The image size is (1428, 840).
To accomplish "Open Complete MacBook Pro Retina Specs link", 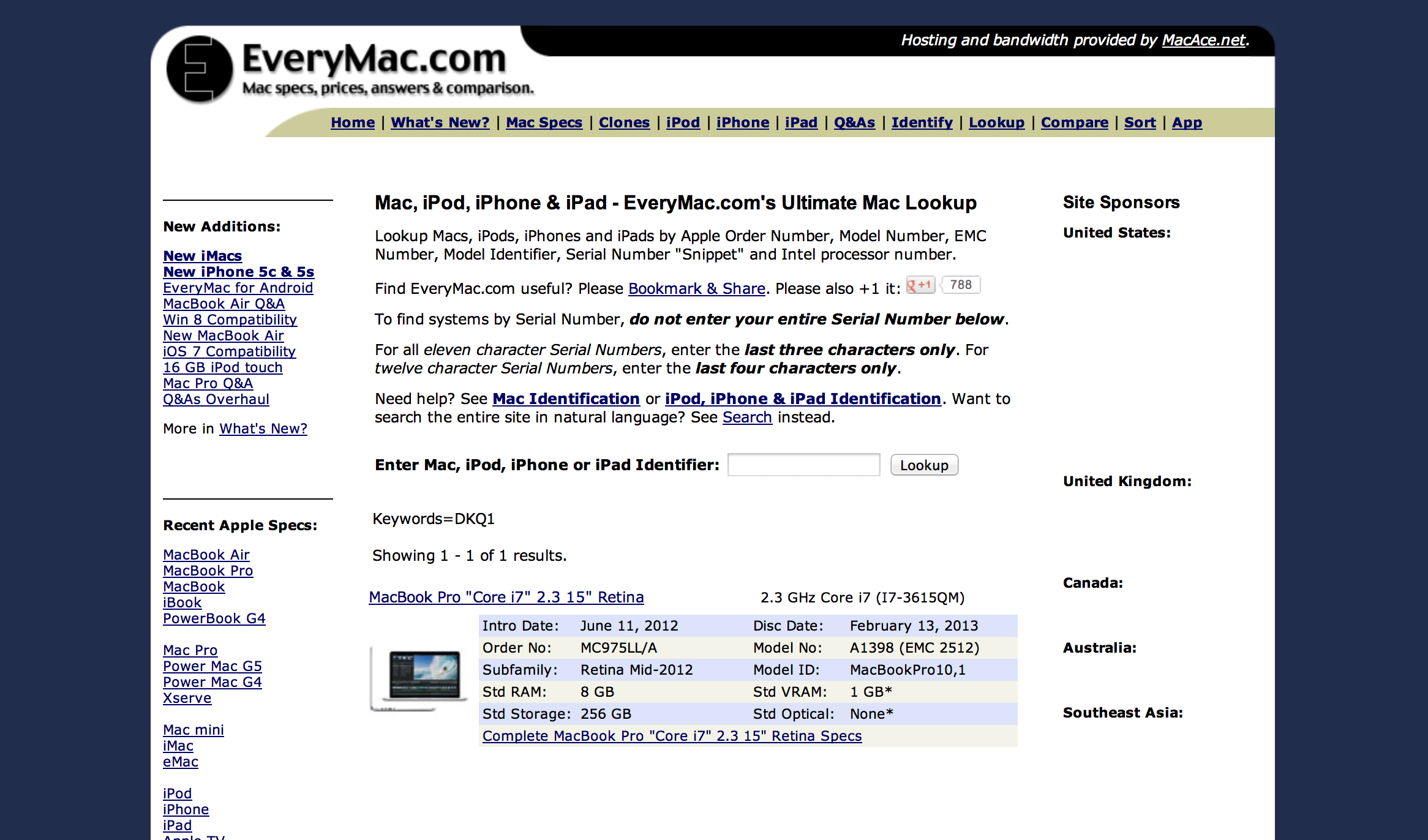I will point(672,736).
